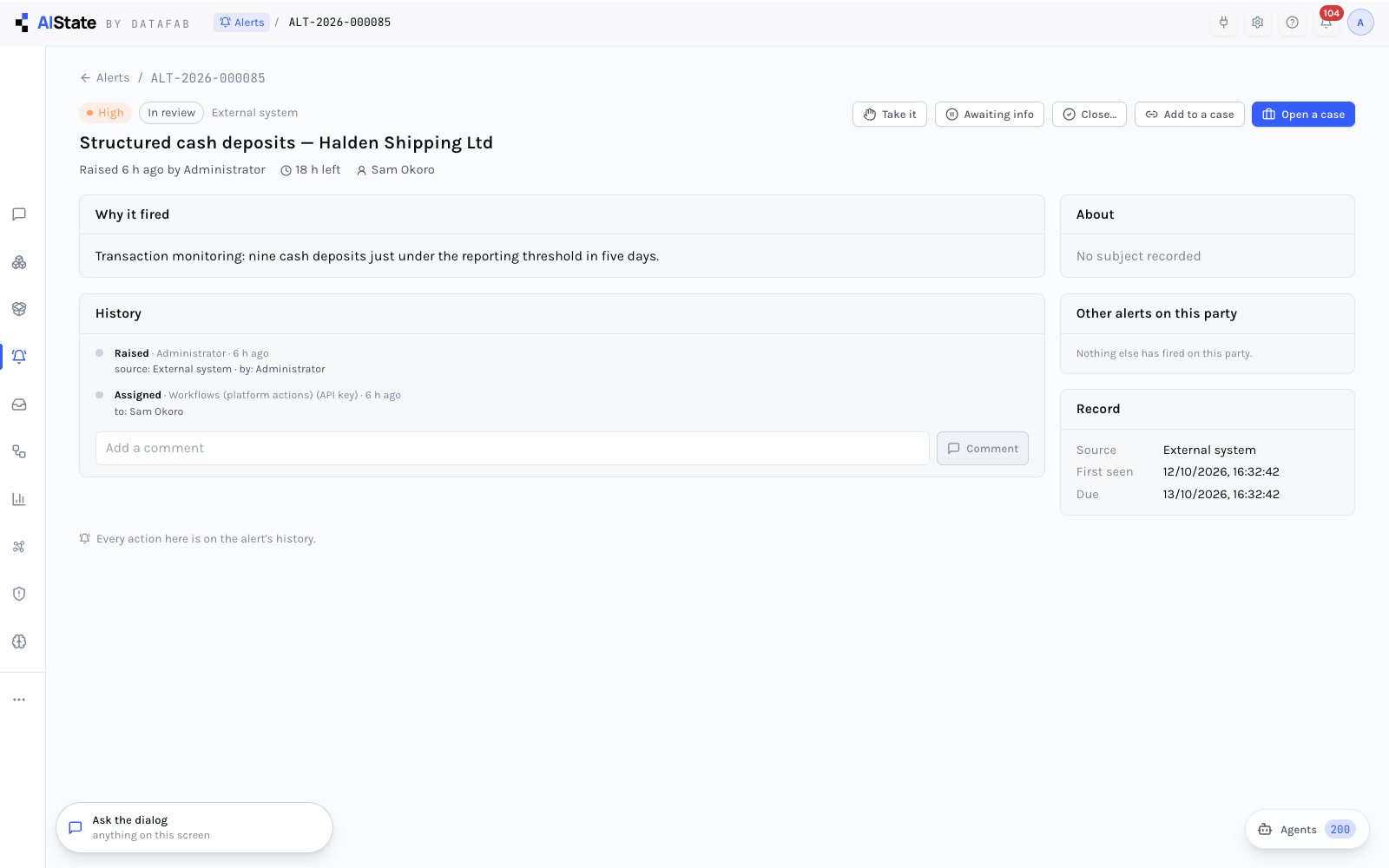Viewport: 1389px width, 868px height.
Task: Click the three-cubes cluster icon in the sidebar
Action: [19, 262]
